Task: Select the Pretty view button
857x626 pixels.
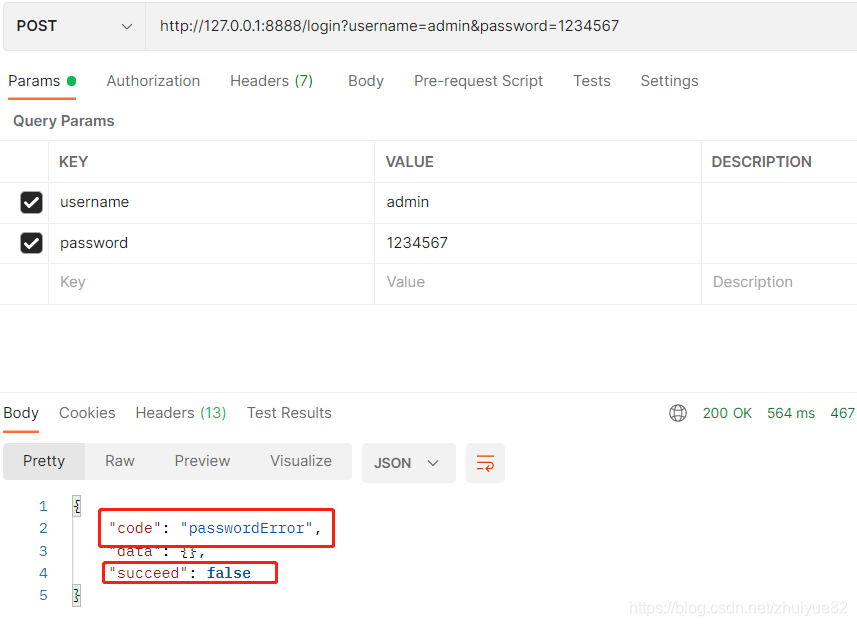Action: (x=44, y=461)
